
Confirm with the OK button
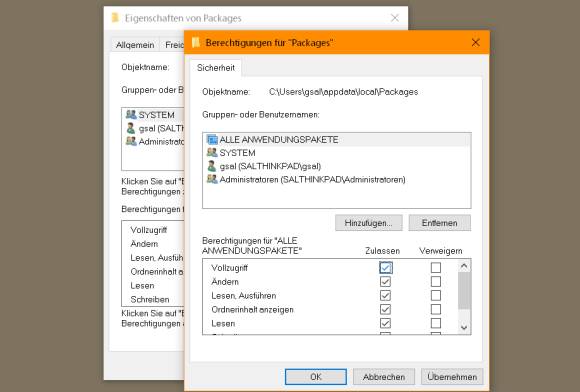[316, 377]
